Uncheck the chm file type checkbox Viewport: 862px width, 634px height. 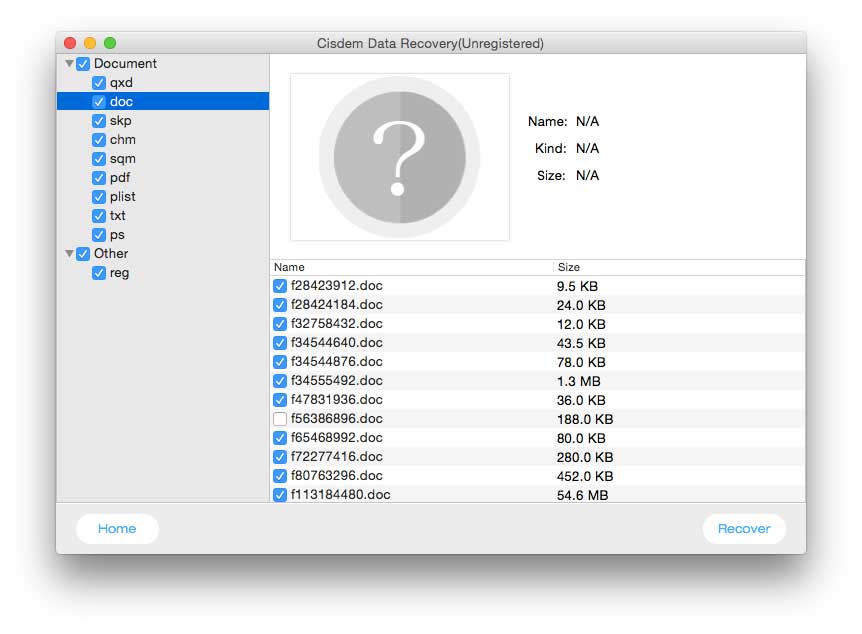pyautogui.click(x=99, y=140)
